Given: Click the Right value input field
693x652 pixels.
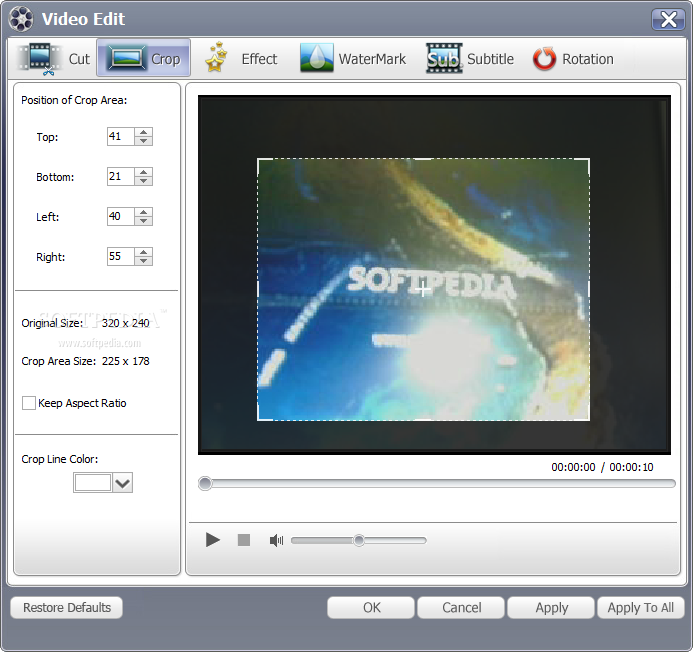Looking at the screenshot, I should (x=121, y=256).
